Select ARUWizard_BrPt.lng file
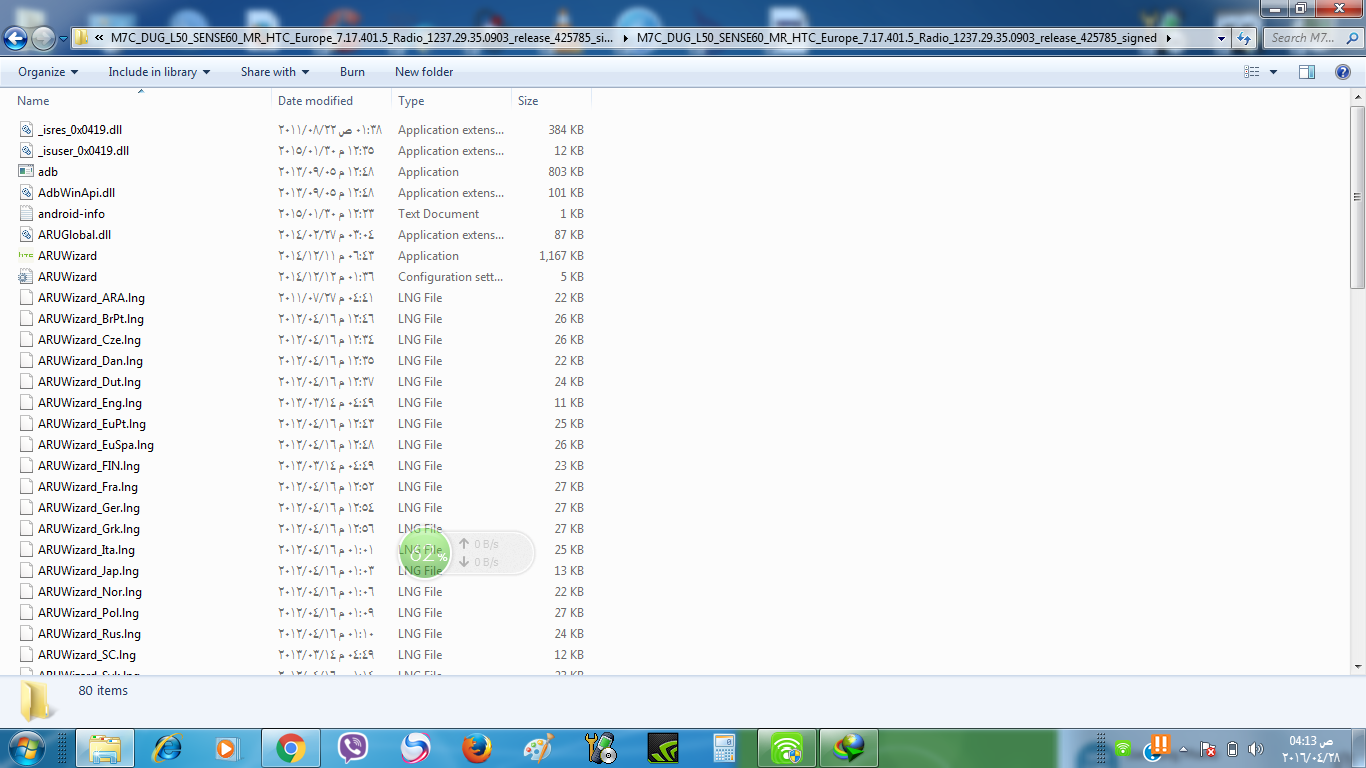The width and height of the screenshot is (1366, 768). point(91,319)
